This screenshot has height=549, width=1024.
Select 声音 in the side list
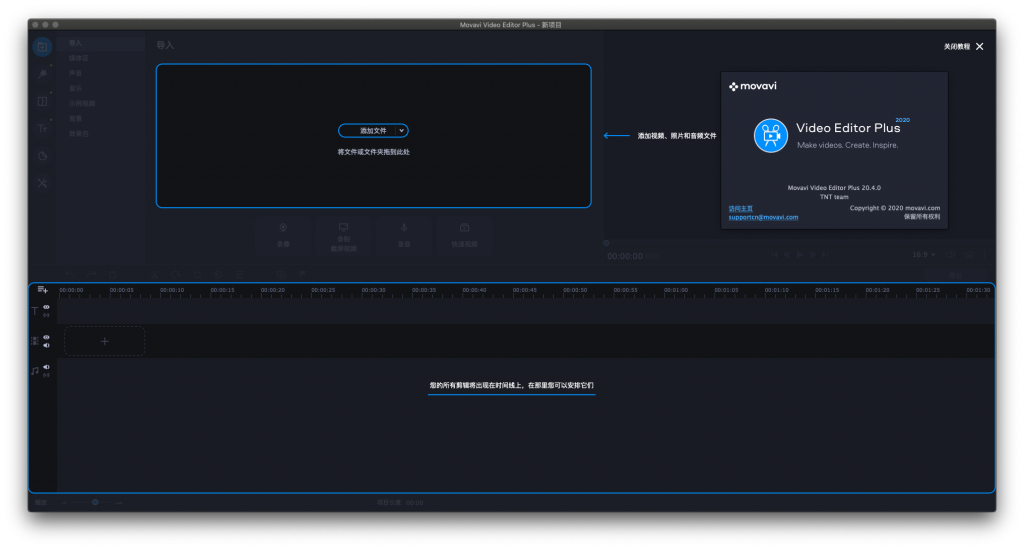tap(76, 73)
